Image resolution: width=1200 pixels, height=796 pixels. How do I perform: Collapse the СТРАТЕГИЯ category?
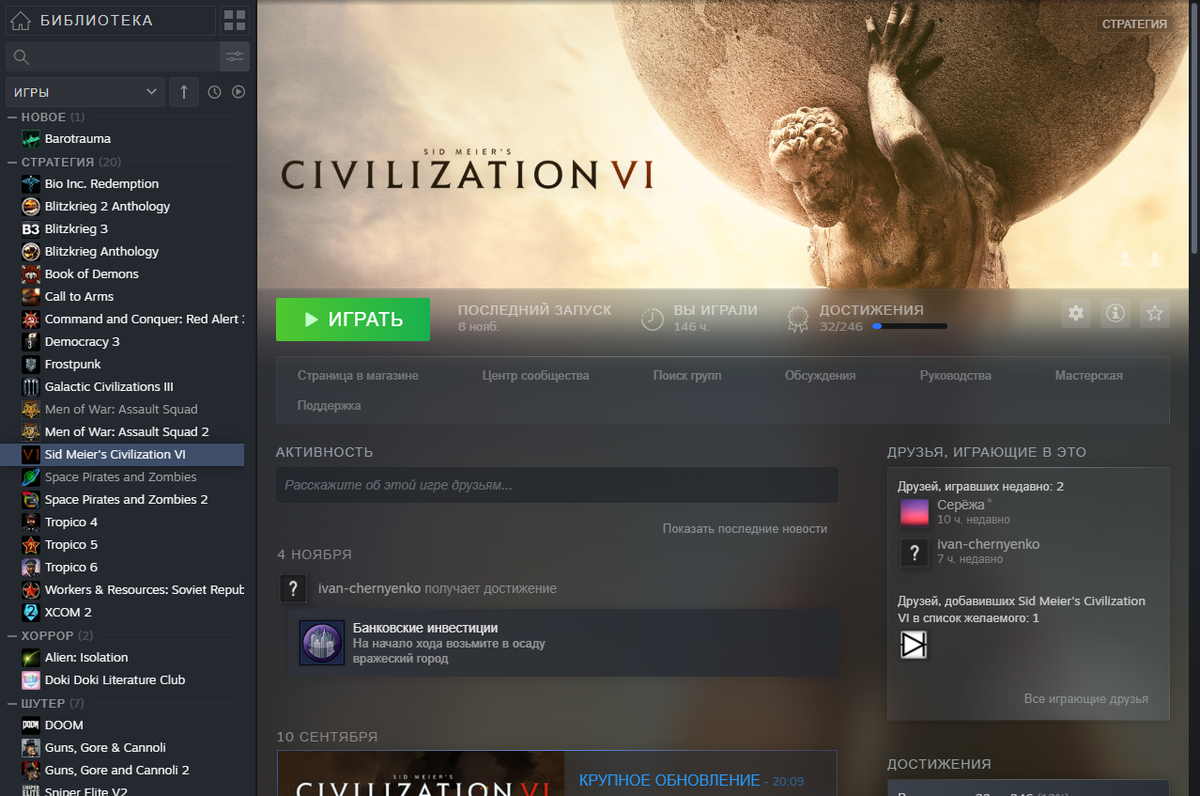click(12, 162)
